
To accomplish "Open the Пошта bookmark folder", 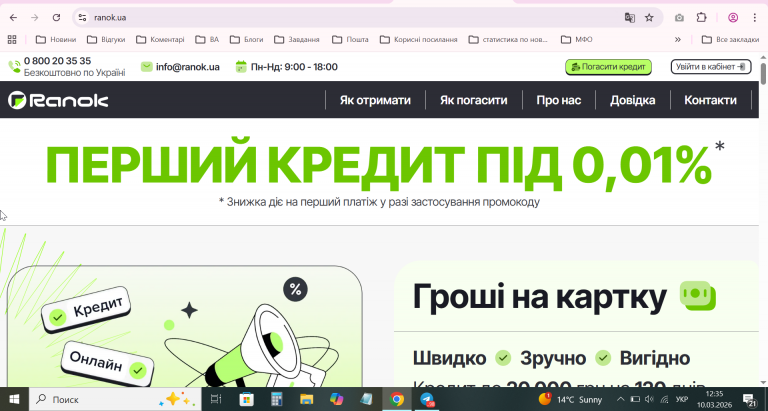I will click(x=350, y=39).
